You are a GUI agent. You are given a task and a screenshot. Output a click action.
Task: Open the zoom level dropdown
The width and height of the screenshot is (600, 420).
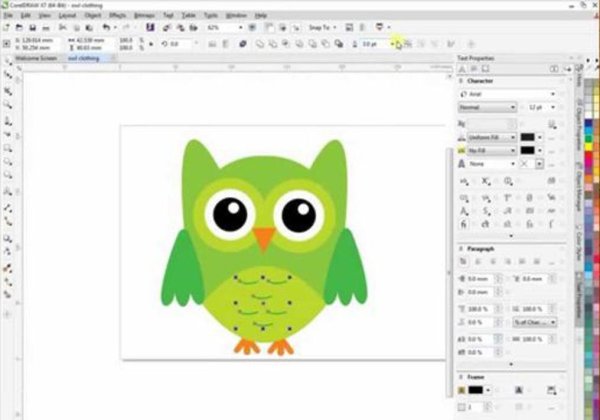(241, 28)
